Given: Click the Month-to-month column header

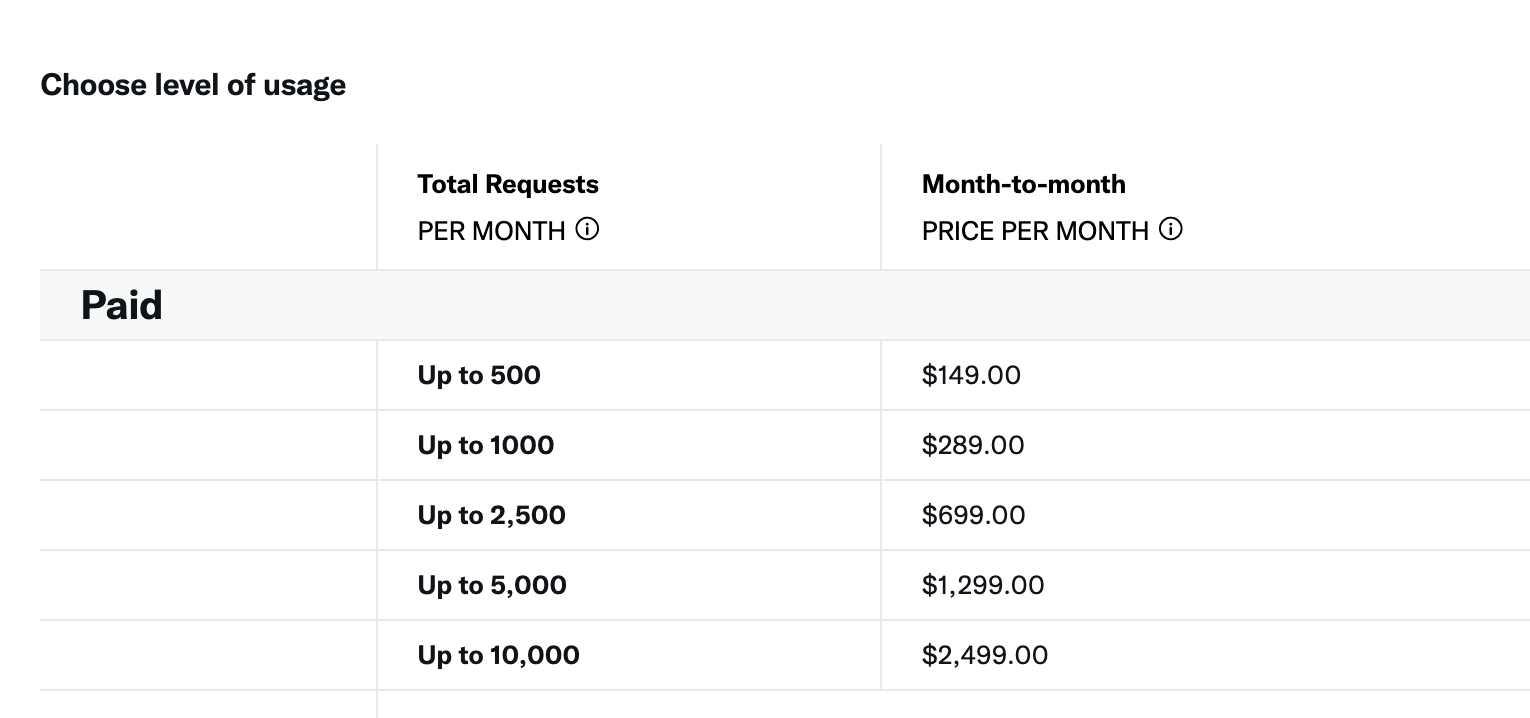Looking at the screenshot, I should point(1024,184).
